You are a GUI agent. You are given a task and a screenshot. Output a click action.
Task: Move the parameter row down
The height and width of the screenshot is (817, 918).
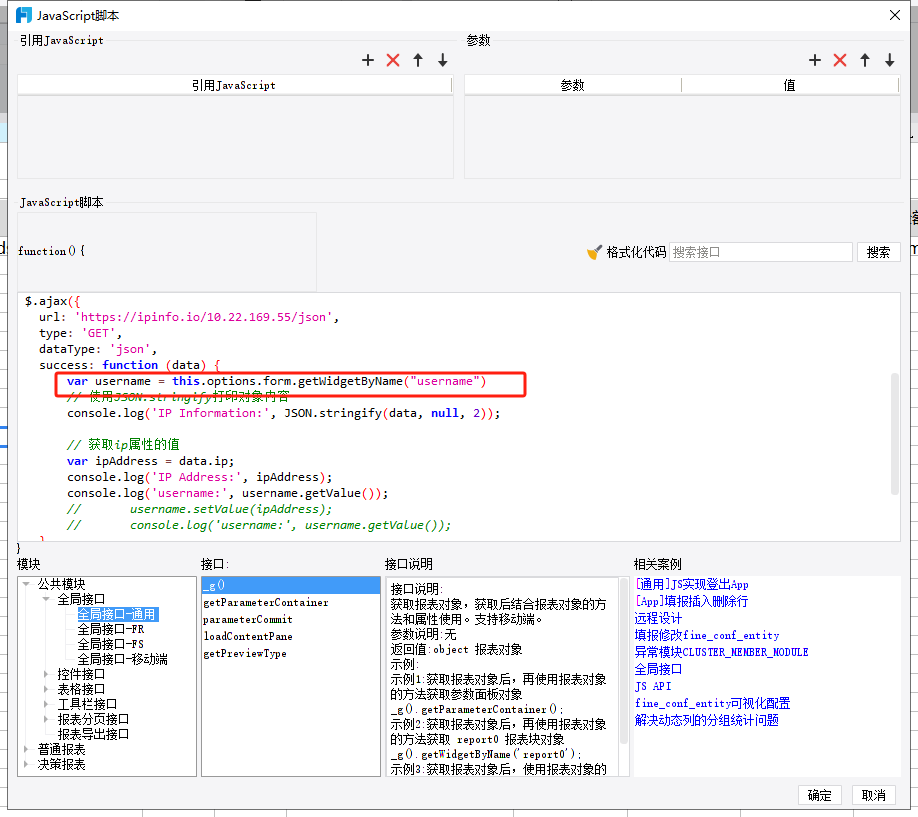[x=890, y=61]
